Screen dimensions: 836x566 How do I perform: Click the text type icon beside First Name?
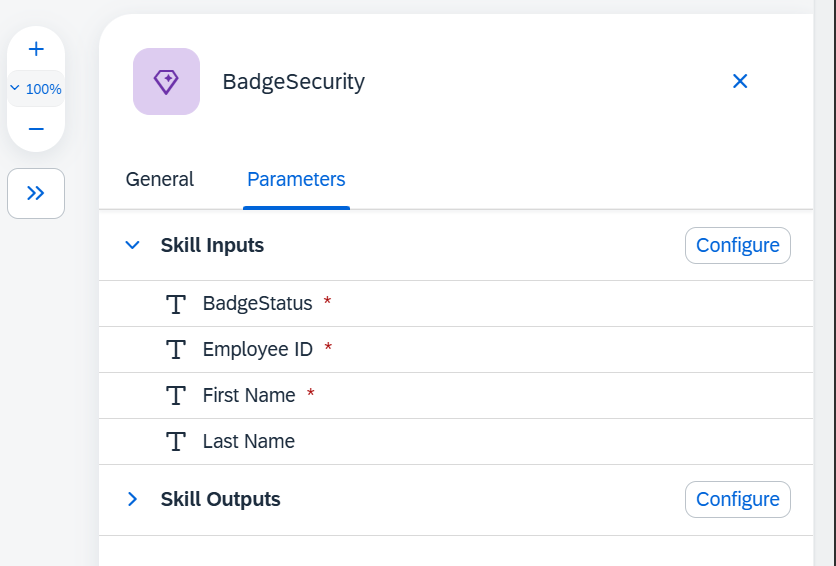point(176,396)
